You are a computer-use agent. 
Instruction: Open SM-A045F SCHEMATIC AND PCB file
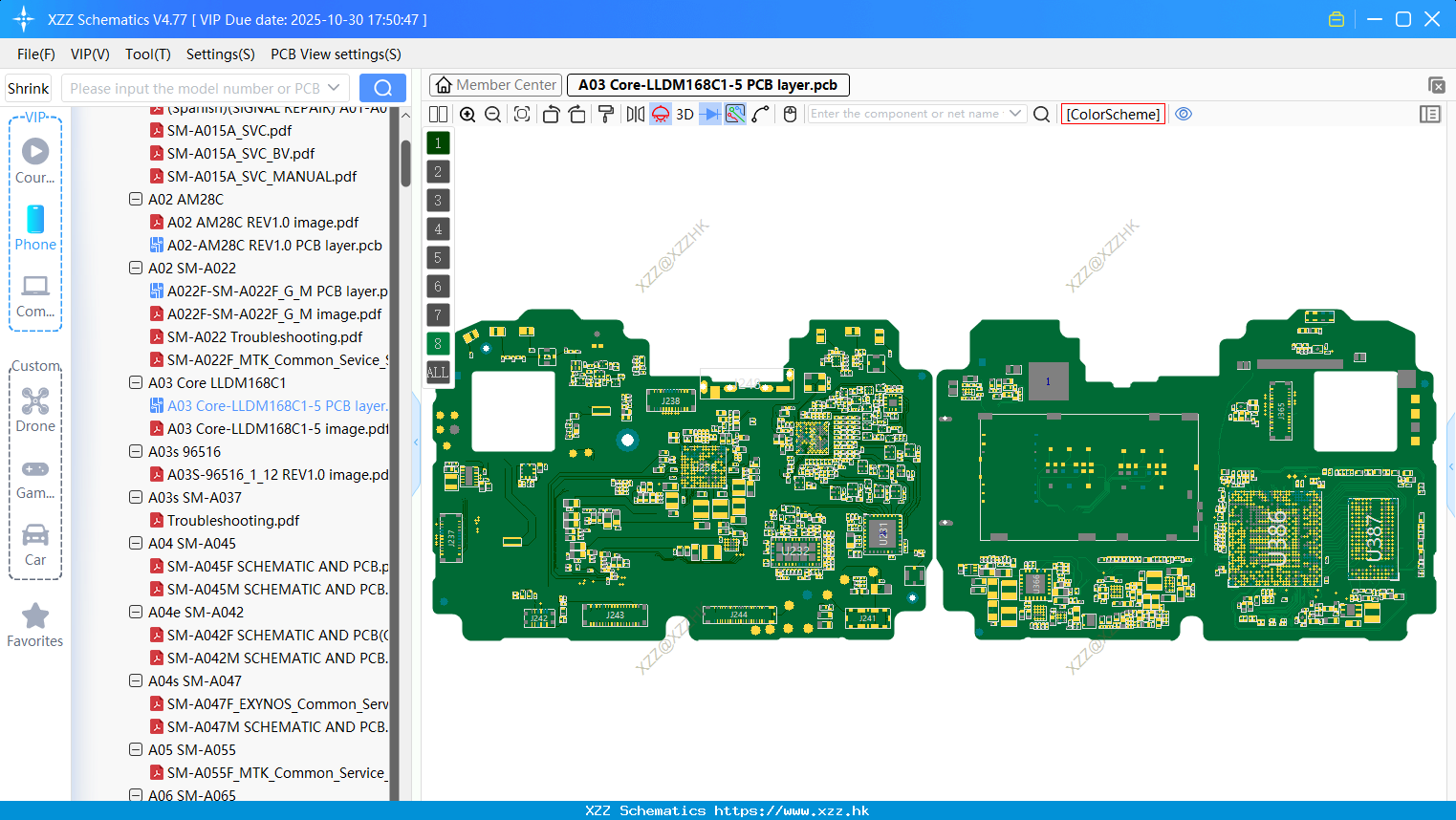click(x=269, y=566)
